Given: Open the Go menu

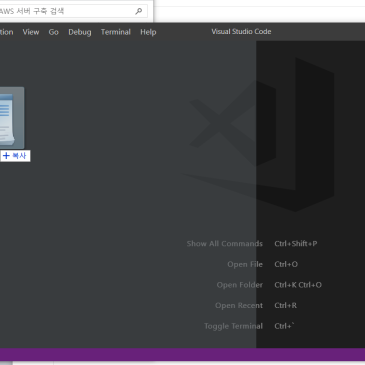Looking at the screenshot, I should click(53, 32).
